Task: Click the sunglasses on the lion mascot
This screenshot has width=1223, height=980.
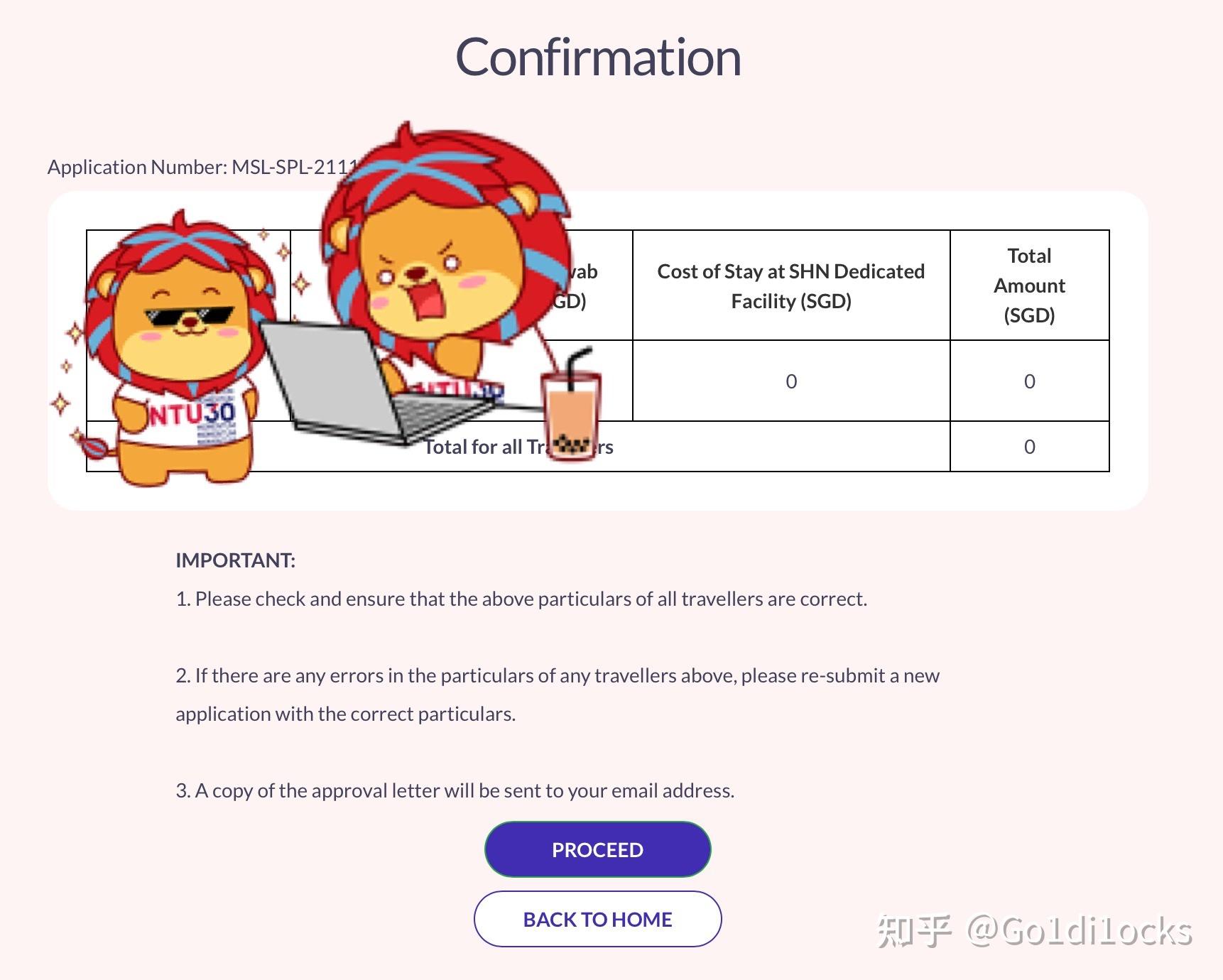Action: coord(189,317)
